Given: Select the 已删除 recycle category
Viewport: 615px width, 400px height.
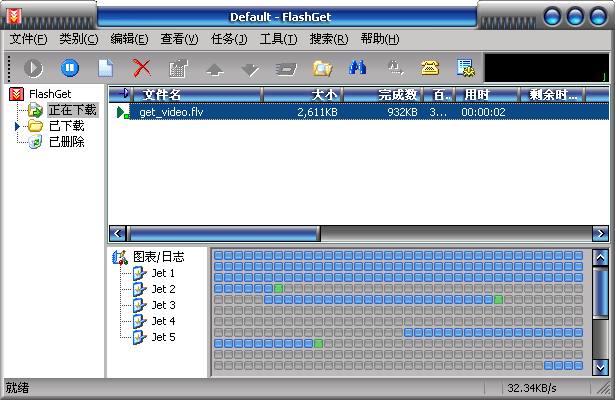Looking at the screenshot, I should [66, 142].
